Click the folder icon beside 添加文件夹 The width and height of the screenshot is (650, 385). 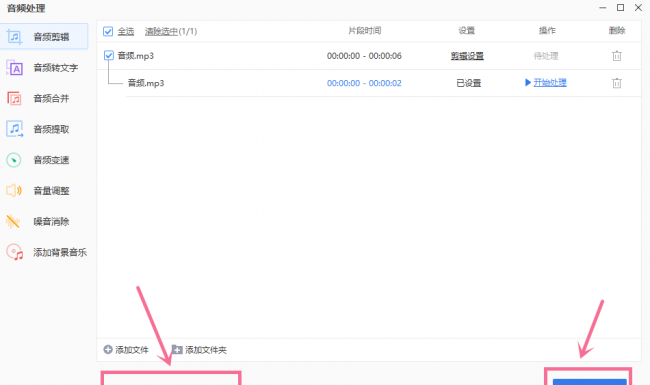pyautogui.click(x=177, y=350)
